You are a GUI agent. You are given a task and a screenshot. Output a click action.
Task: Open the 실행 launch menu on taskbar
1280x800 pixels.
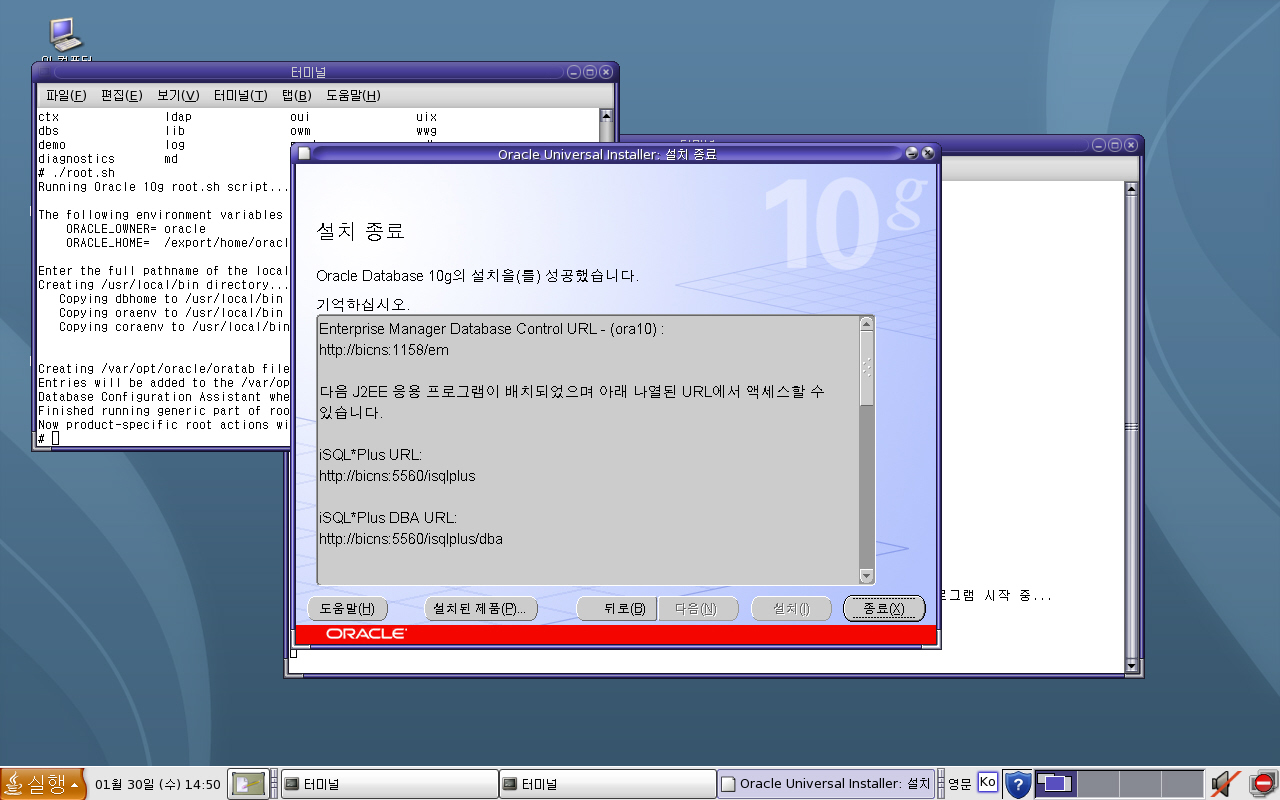[43, 784]
